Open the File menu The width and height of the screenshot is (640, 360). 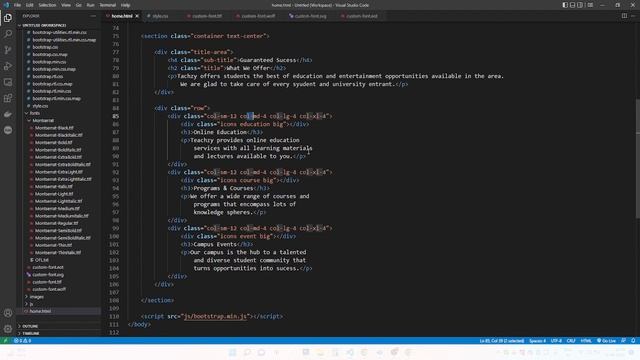[x=17, y=5]
